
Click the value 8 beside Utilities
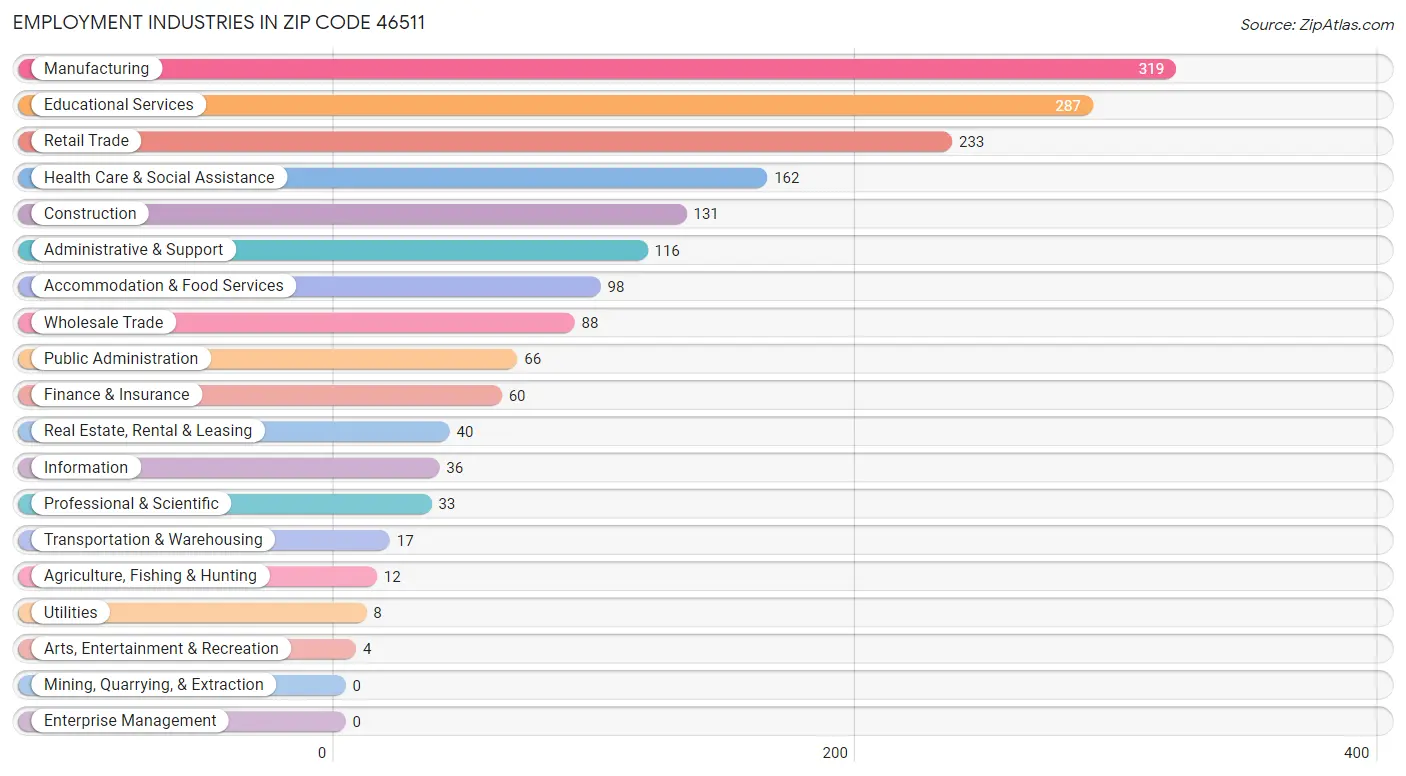(x=378, y=613)
